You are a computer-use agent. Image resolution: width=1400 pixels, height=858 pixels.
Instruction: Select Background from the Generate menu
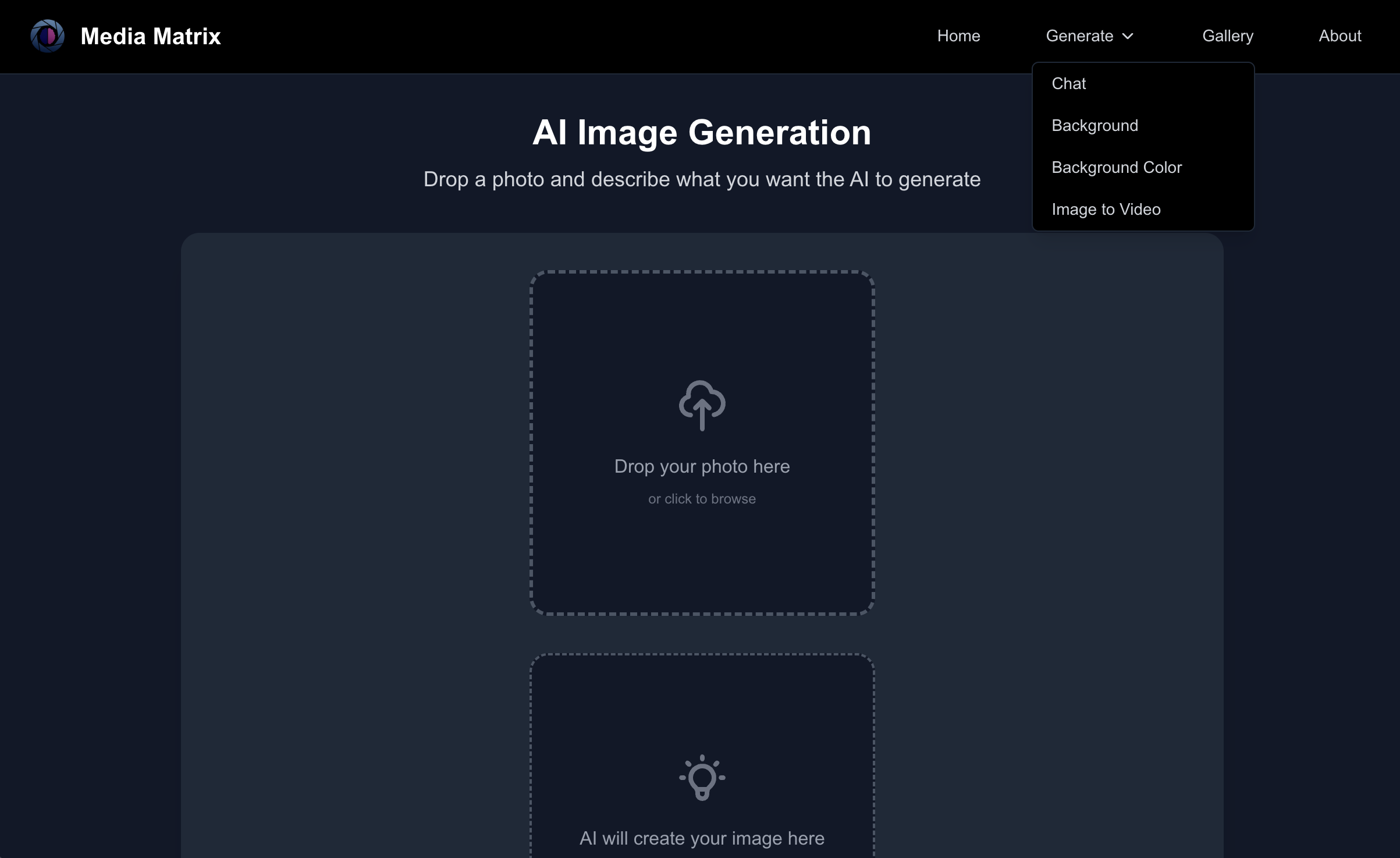coord(1095,126)
